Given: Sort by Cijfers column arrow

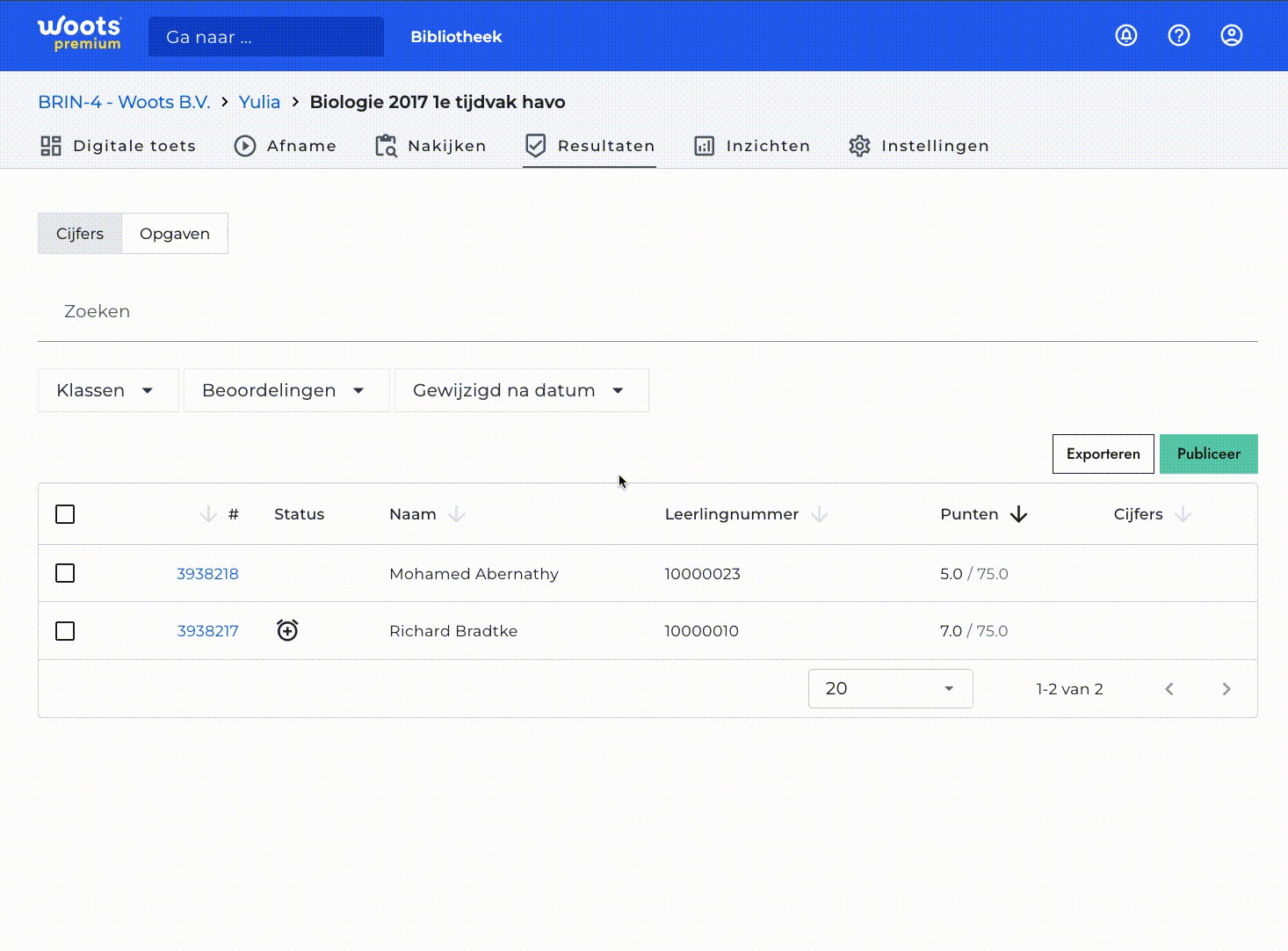Looking at the screenshot, I should (1183, 514).
